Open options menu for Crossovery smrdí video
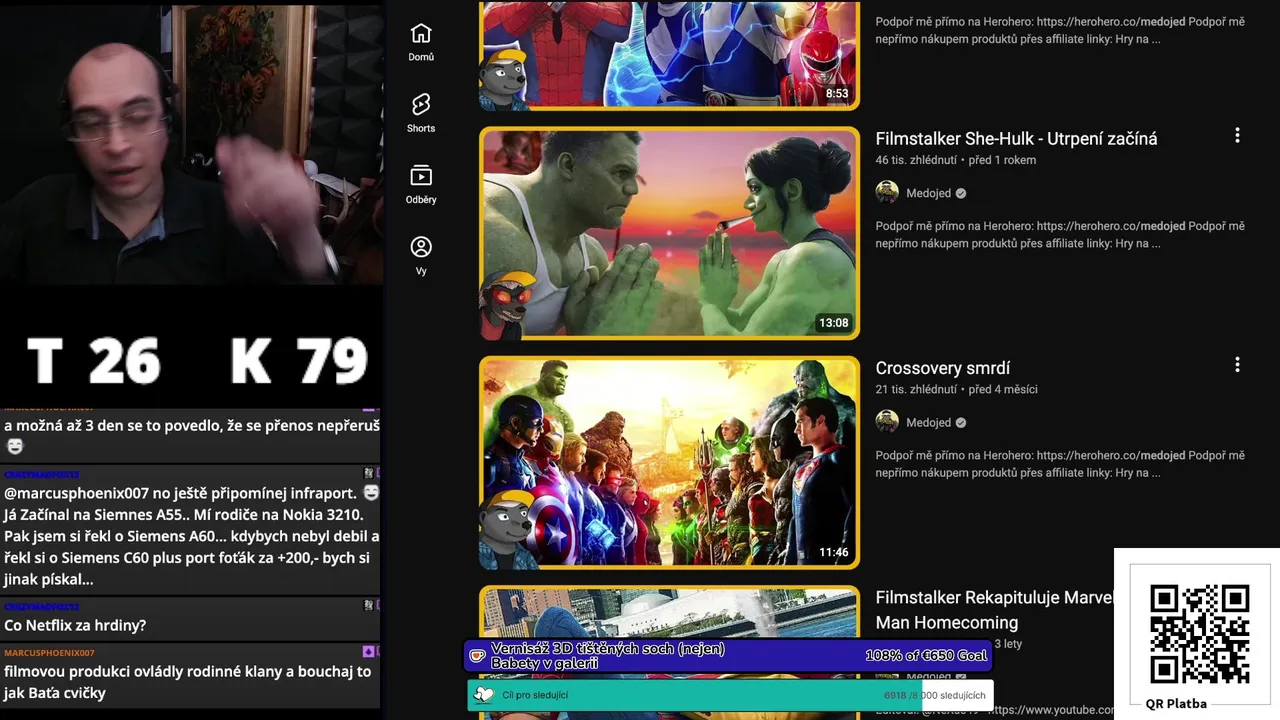1280x720 pixels. 1237,365
